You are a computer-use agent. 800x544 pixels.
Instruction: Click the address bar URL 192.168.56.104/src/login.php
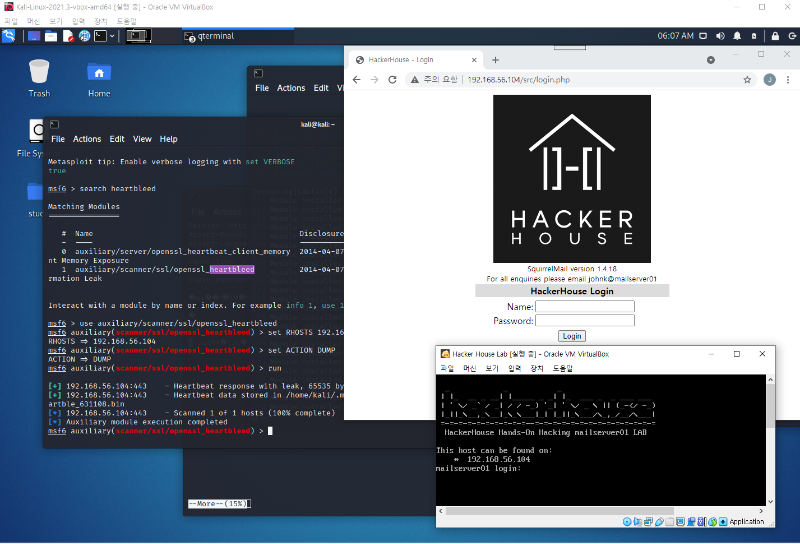[x=519, y=80]
